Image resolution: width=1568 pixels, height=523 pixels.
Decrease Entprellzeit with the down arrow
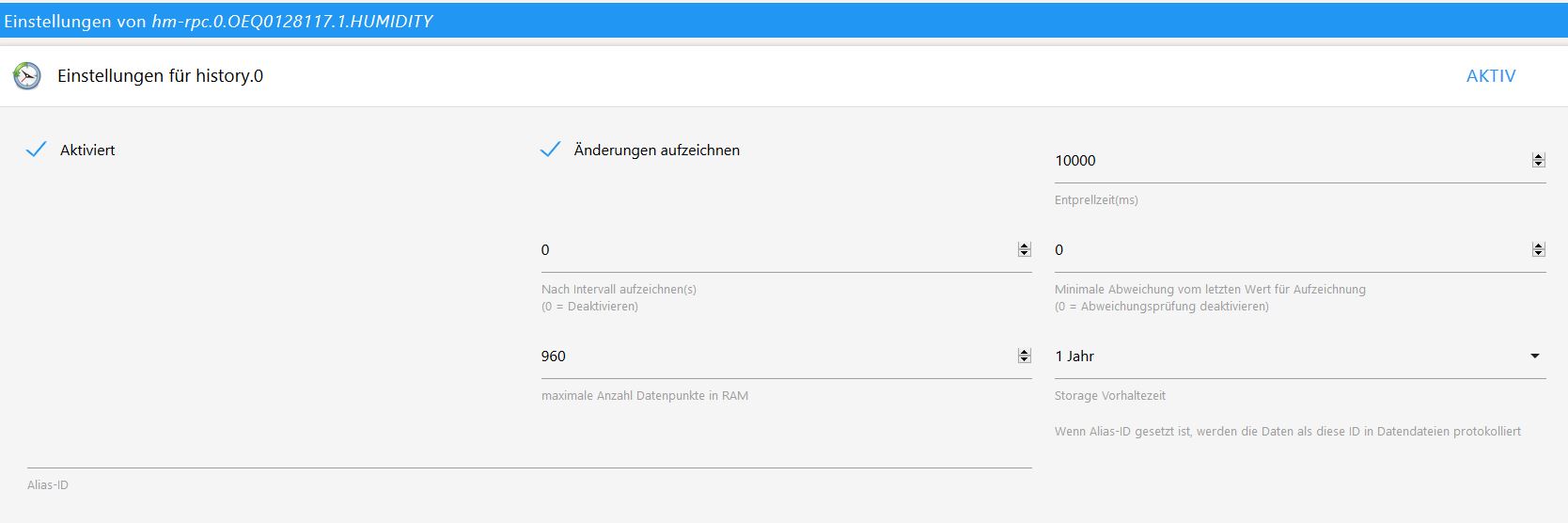coord(1538,164)
